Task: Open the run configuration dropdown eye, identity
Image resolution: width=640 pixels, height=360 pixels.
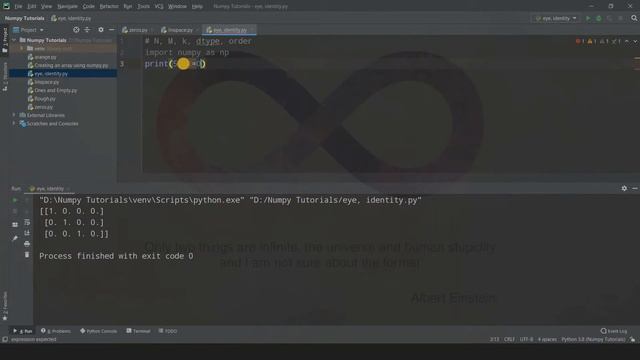Action: tap(556, 18)
